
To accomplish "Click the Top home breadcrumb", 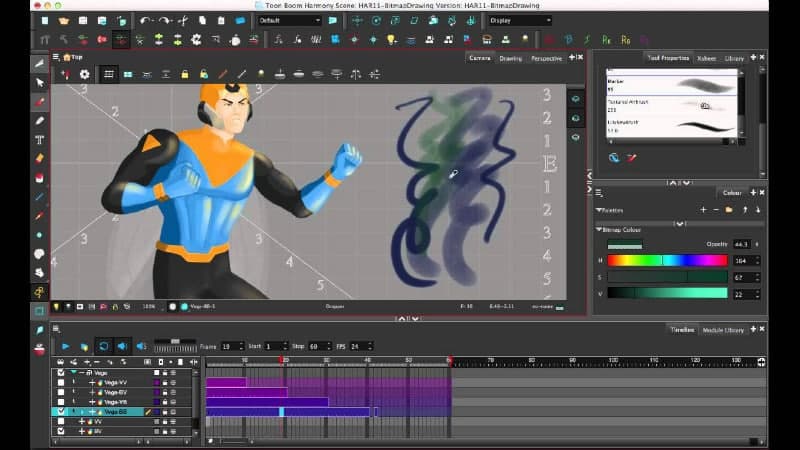I will 72,57.
